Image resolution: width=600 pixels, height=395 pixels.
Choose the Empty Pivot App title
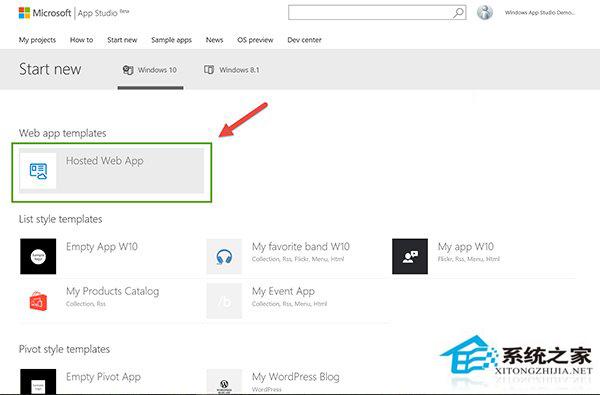103,377
